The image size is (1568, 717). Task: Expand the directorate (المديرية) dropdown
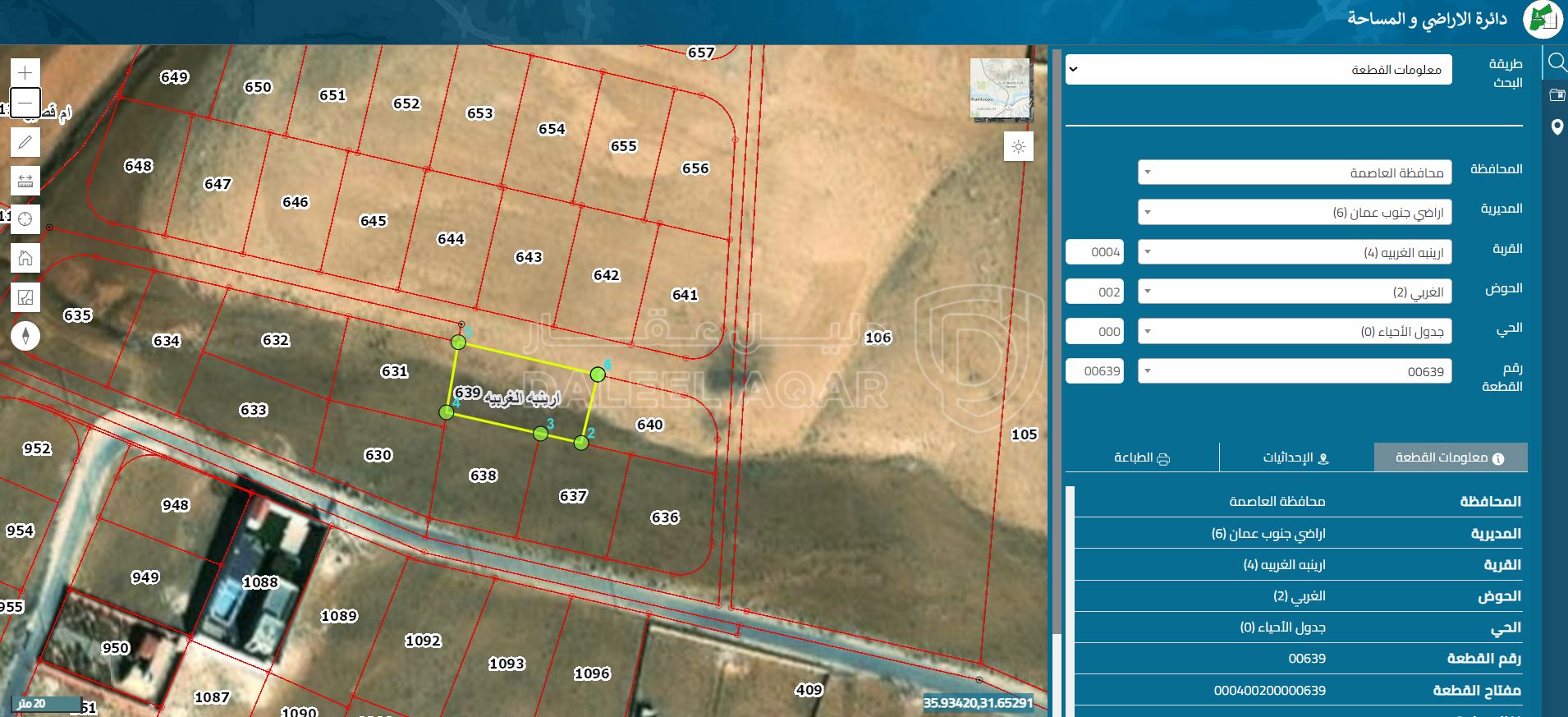click(x=1295, y=213)
